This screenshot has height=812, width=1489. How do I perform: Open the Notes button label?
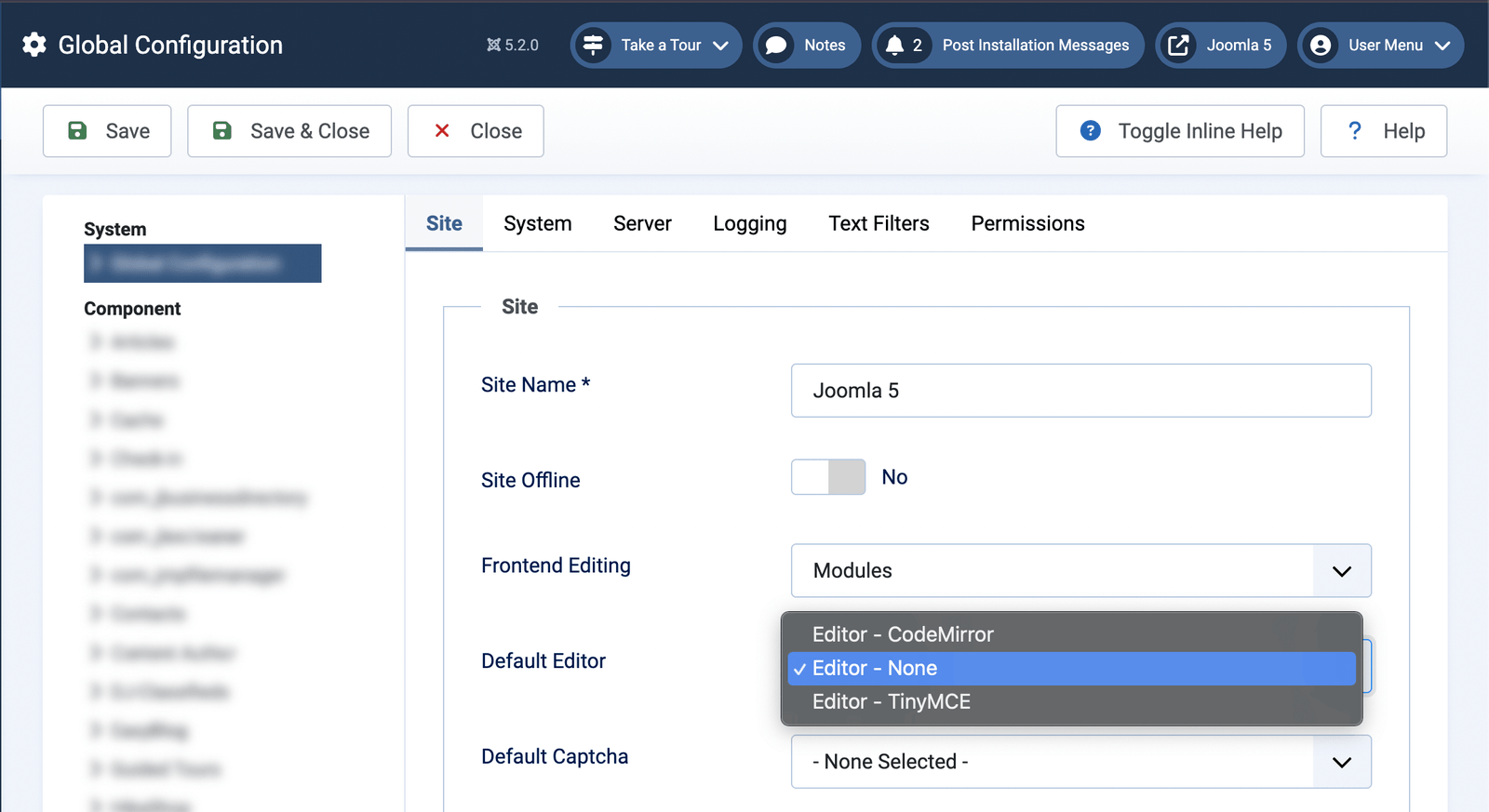click(x=825, y=45)
